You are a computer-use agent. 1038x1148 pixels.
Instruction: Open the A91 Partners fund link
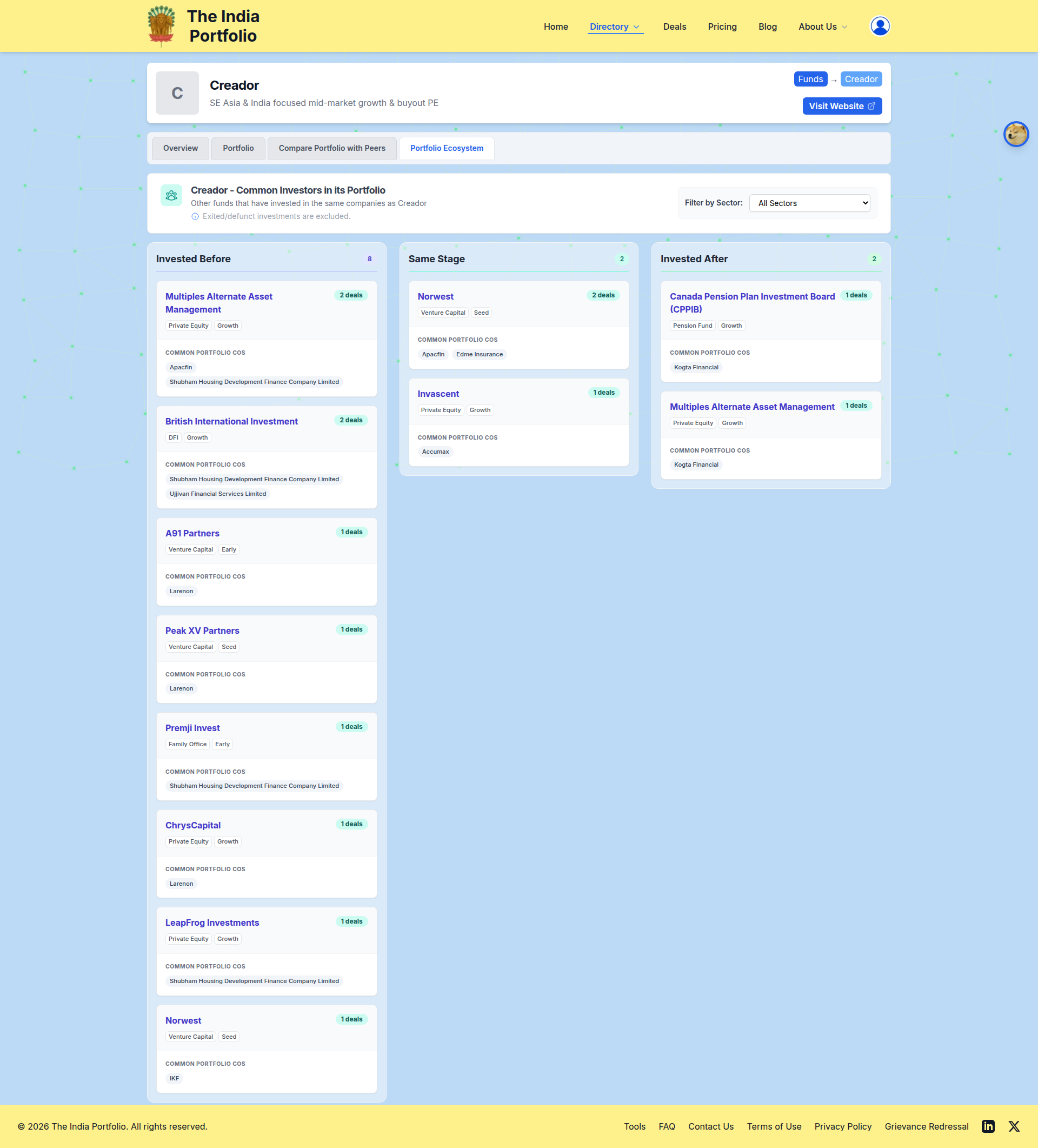(x=192, y=533)
